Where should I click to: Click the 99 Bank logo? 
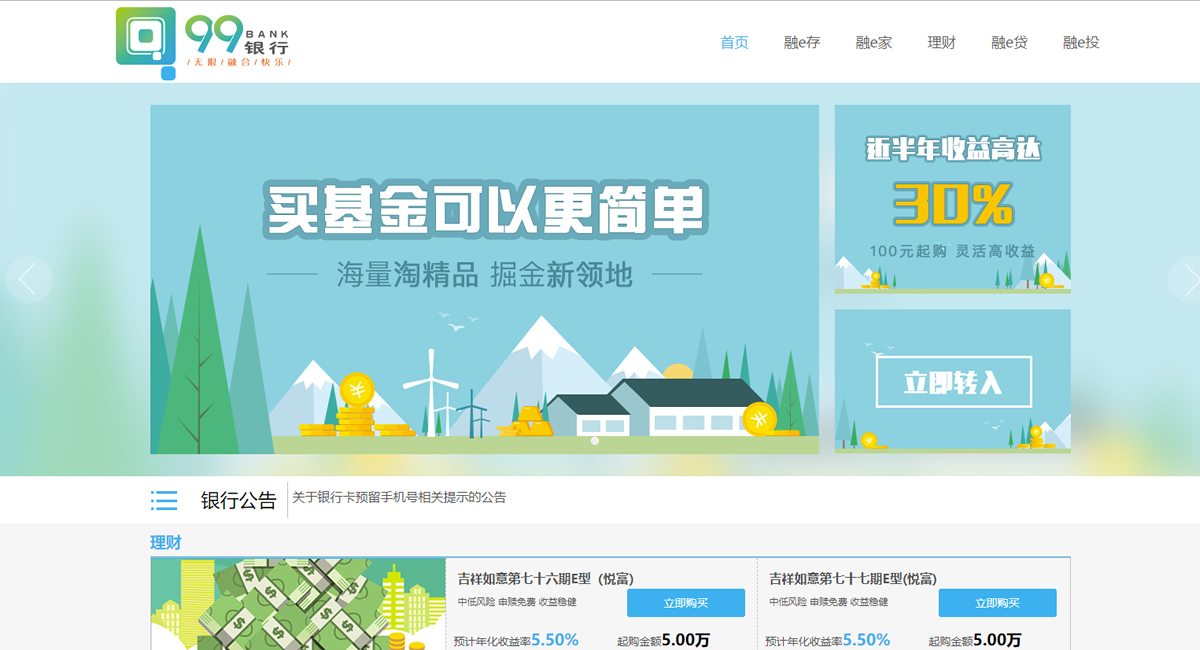coord(204,42)
